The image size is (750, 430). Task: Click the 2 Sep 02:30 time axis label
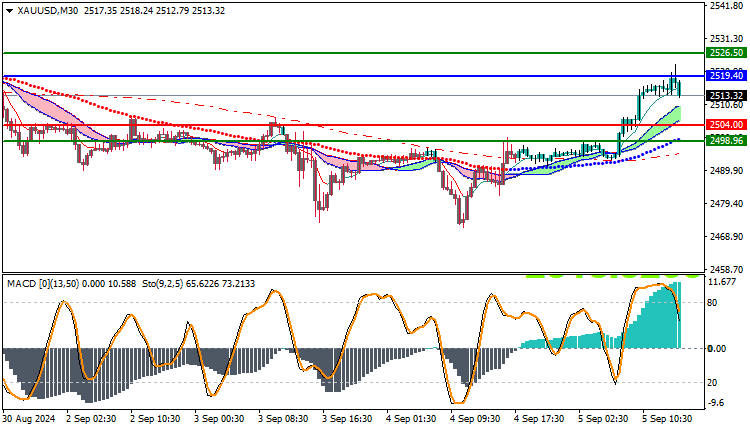click(x=91, y=419)
